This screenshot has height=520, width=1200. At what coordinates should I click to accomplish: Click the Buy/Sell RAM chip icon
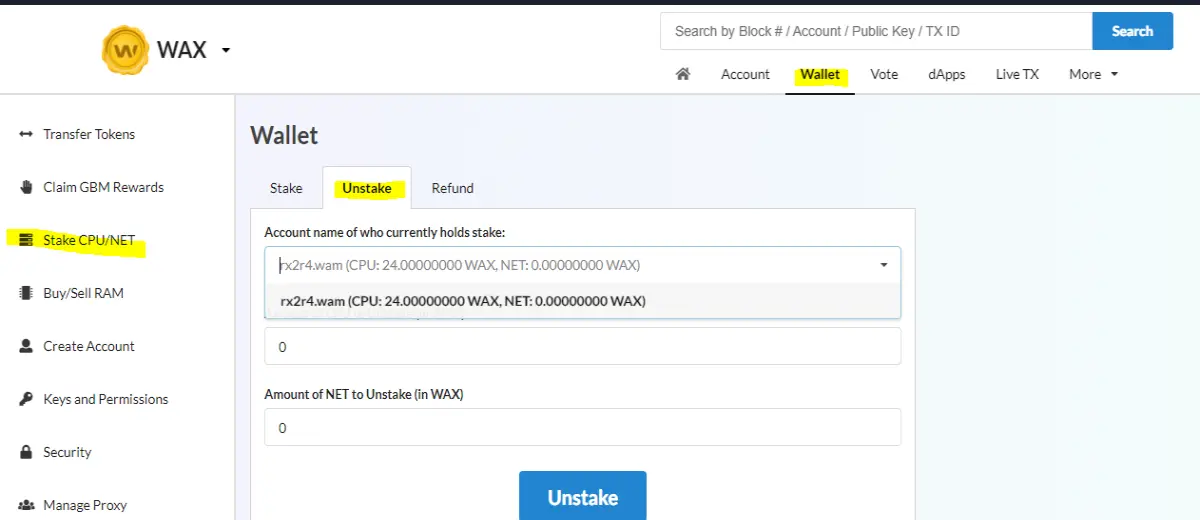tap(26, 293)
